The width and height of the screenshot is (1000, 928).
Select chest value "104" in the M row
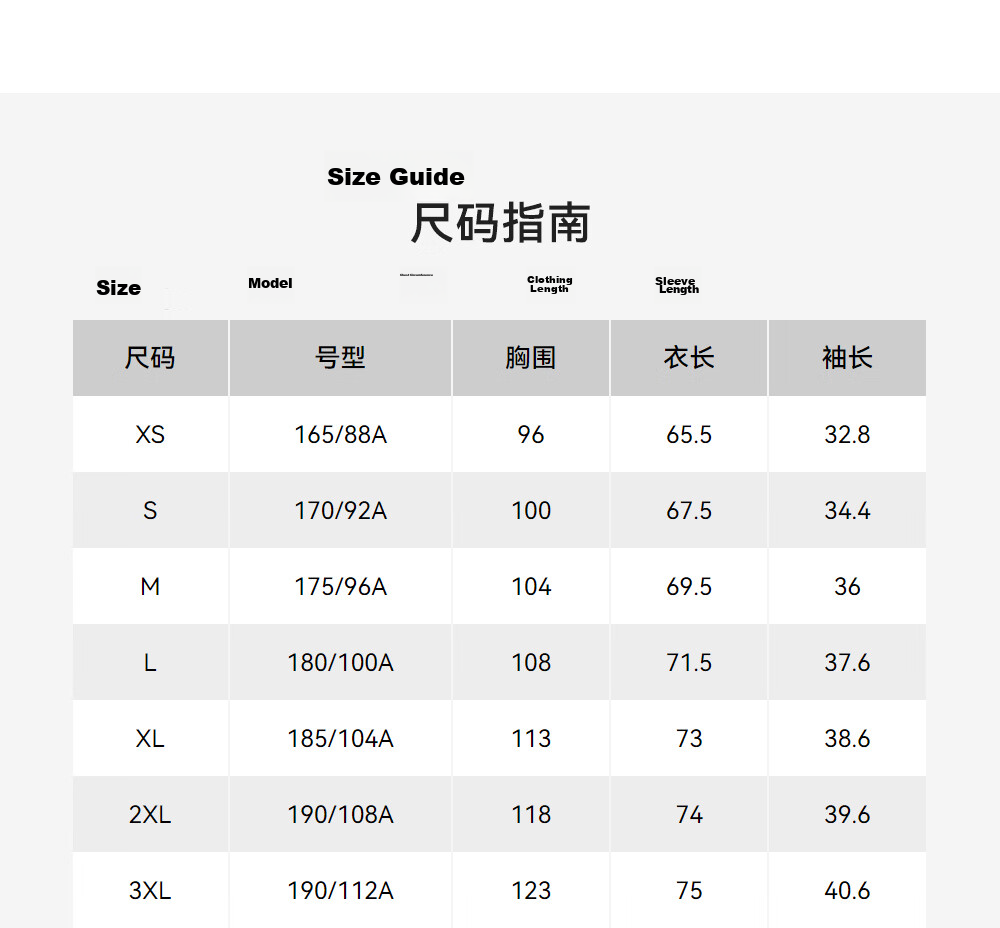point(531,586)
